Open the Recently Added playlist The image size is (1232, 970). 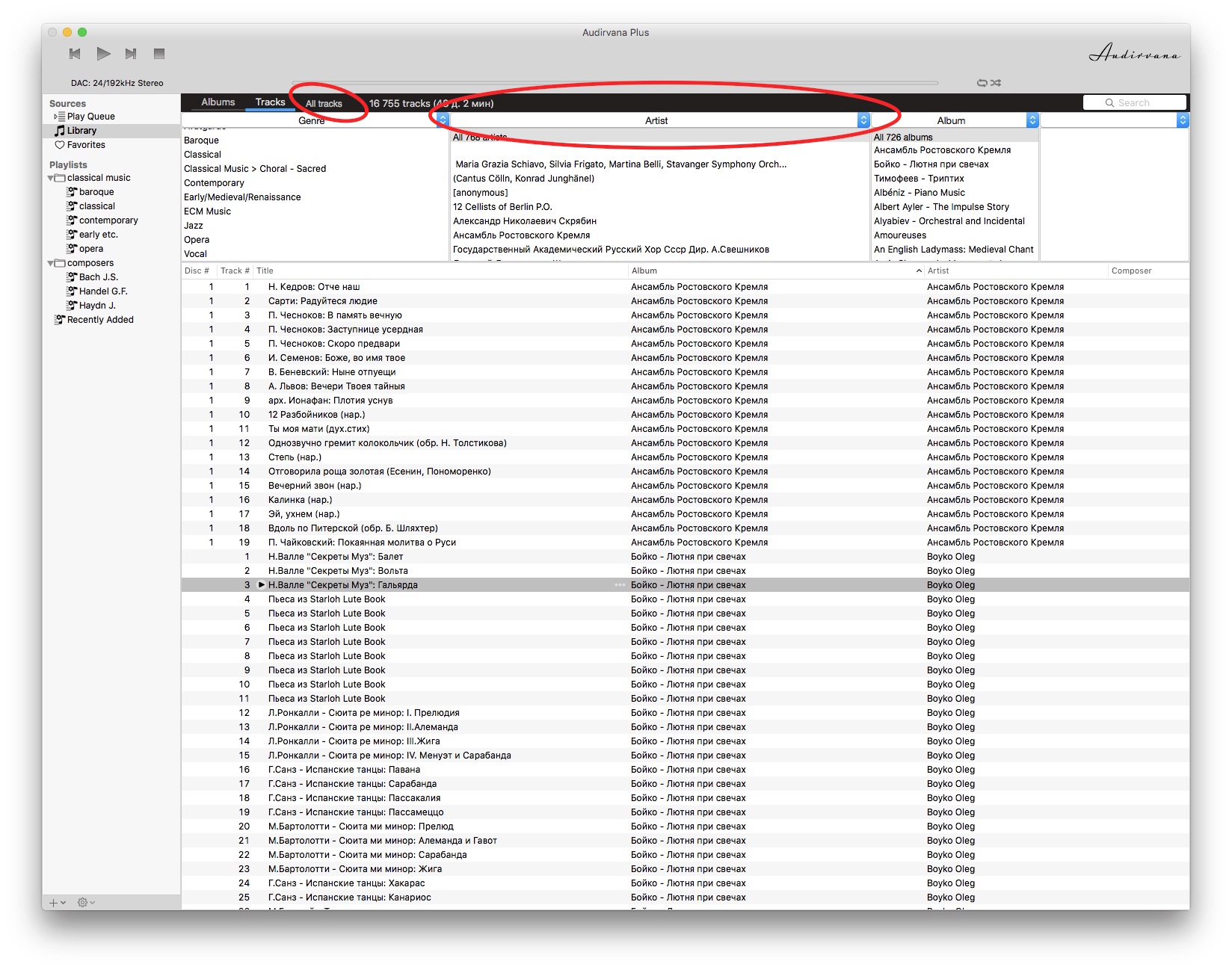click(100, 320)
